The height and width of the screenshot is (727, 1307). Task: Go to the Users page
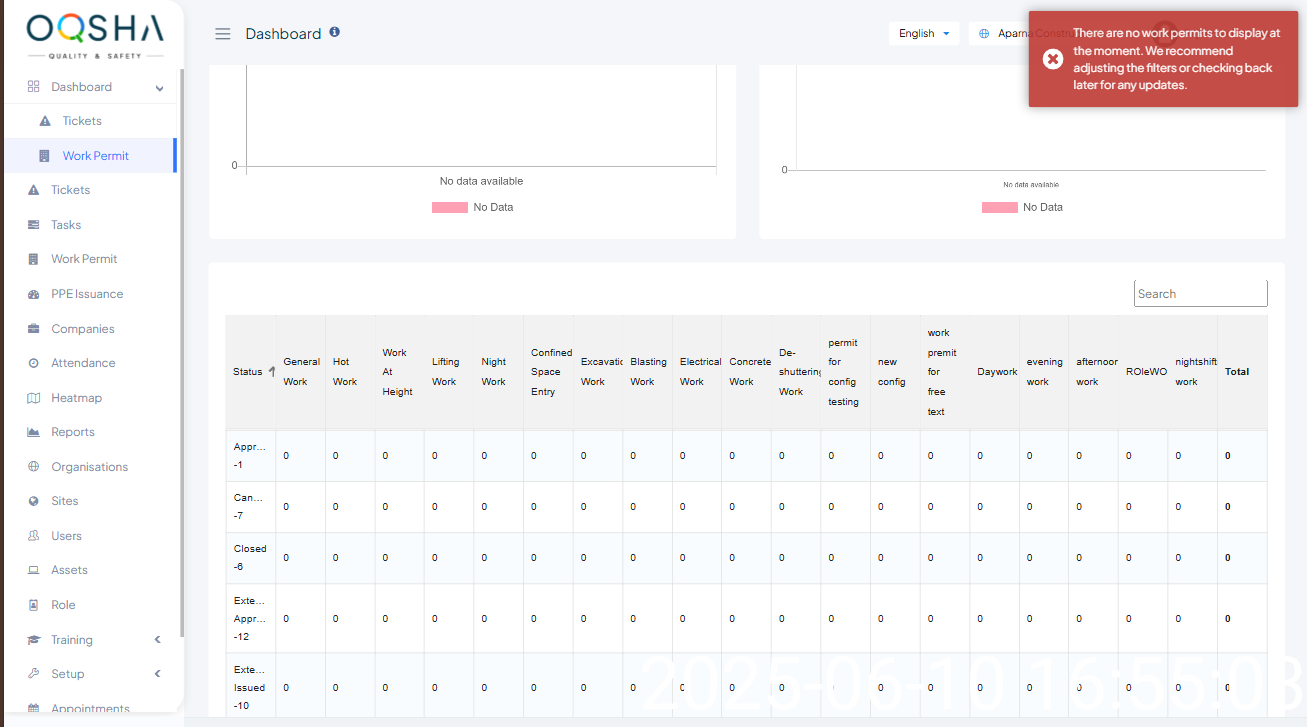[66, 536]
